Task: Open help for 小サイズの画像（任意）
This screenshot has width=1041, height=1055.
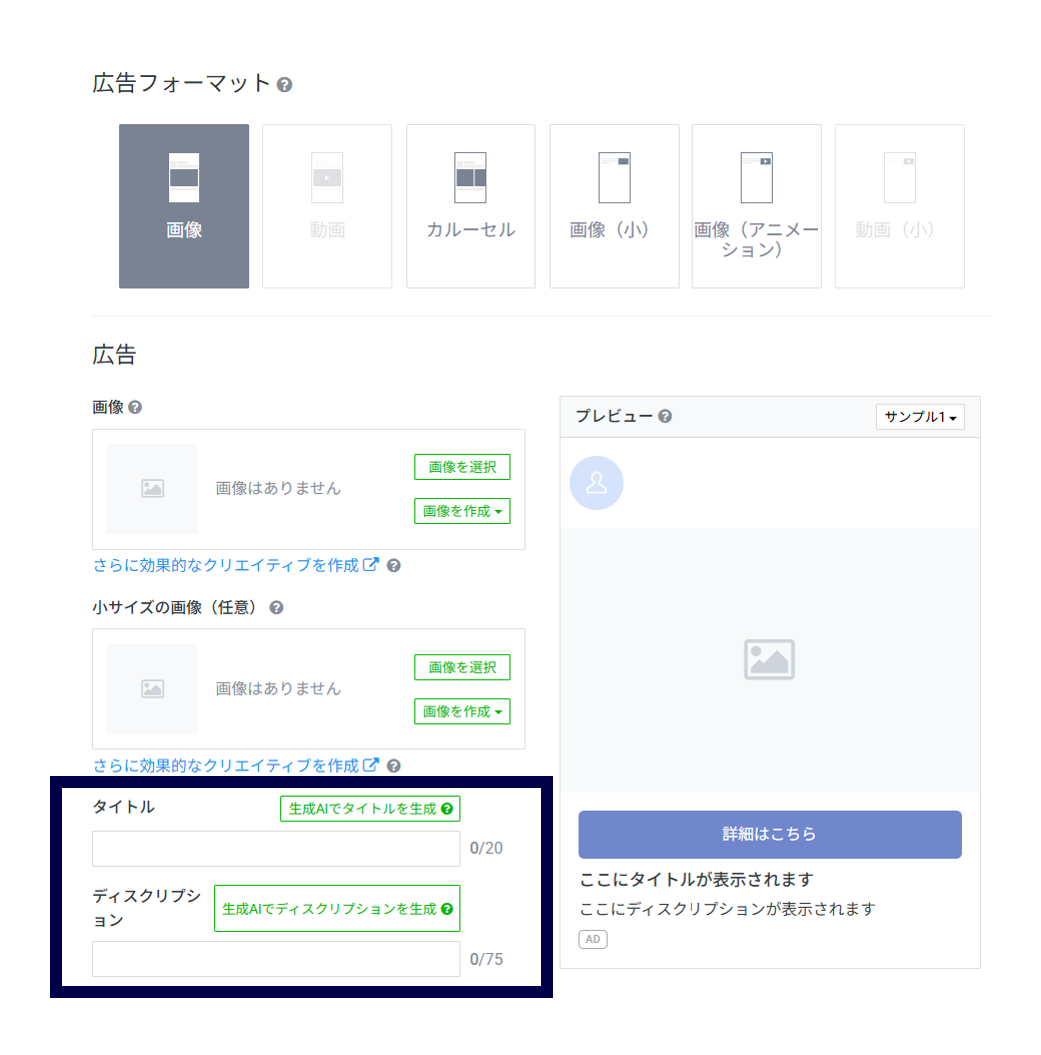Action: (x=276, y=608)
